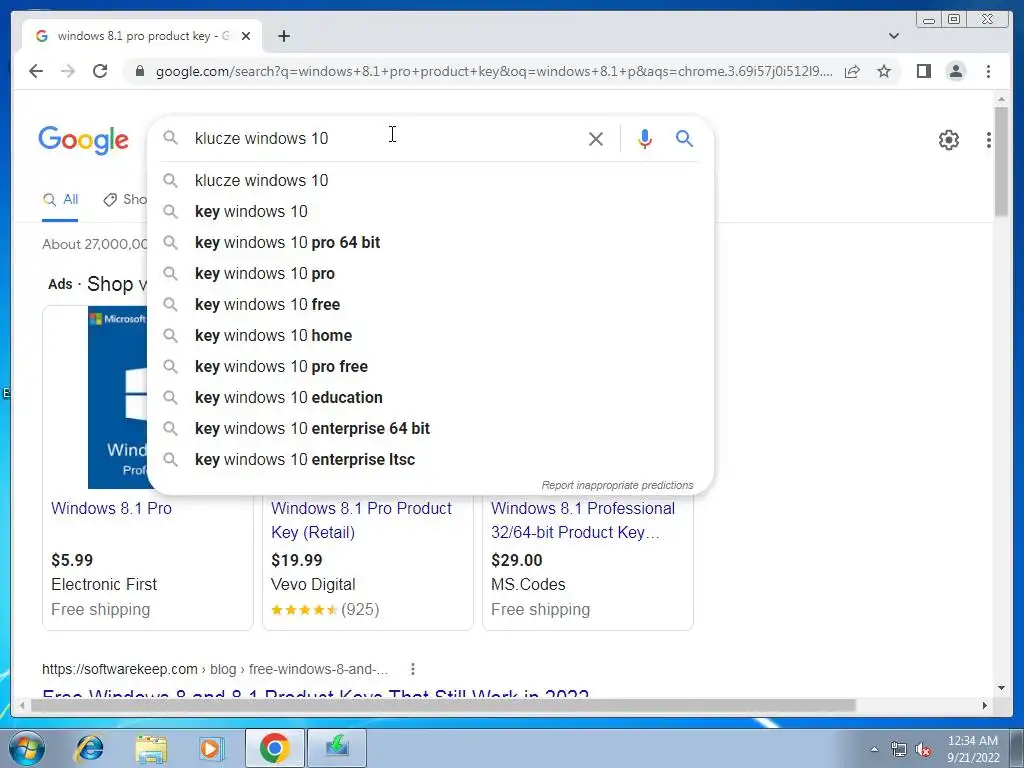Open the Chrome three-dot menu
The width and height of the screenshot is (1024, 768).
(x=988, y=71)
